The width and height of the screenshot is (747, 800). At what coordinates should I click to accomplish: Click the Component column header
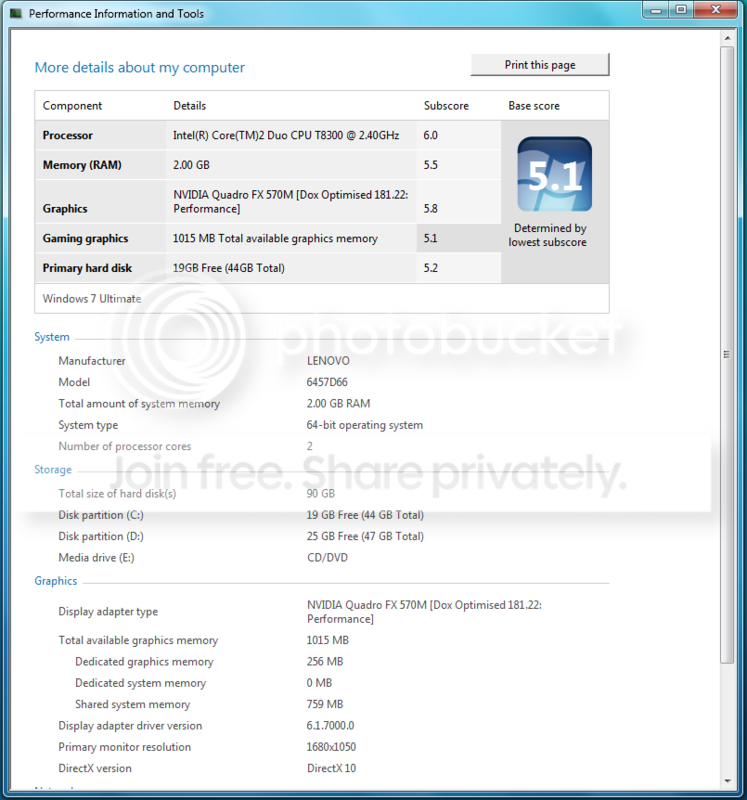pyautogui.click(x=72, y=106)
